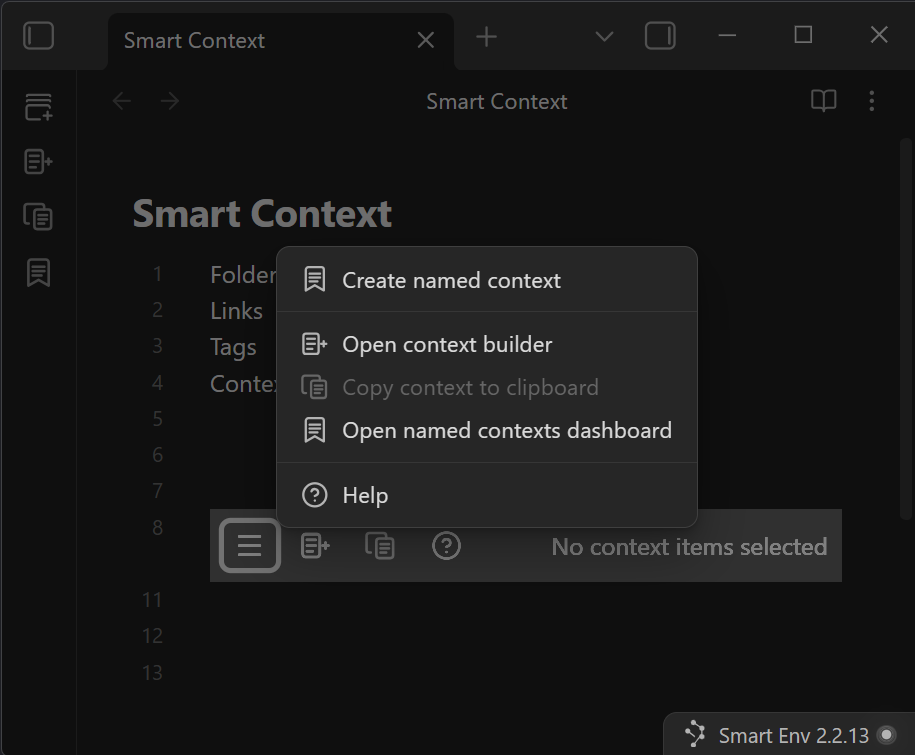This screenshot has width=915, height=755.
Task: Choose 'Open named contexts dashboard' from menu
Action: (506, 430)
